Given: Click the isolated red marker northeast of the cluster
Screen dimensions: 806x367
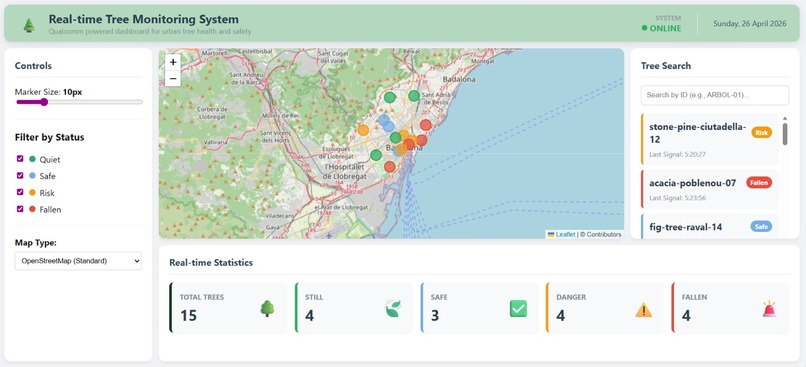Looking at the screenshot, I should click(426, 124).
